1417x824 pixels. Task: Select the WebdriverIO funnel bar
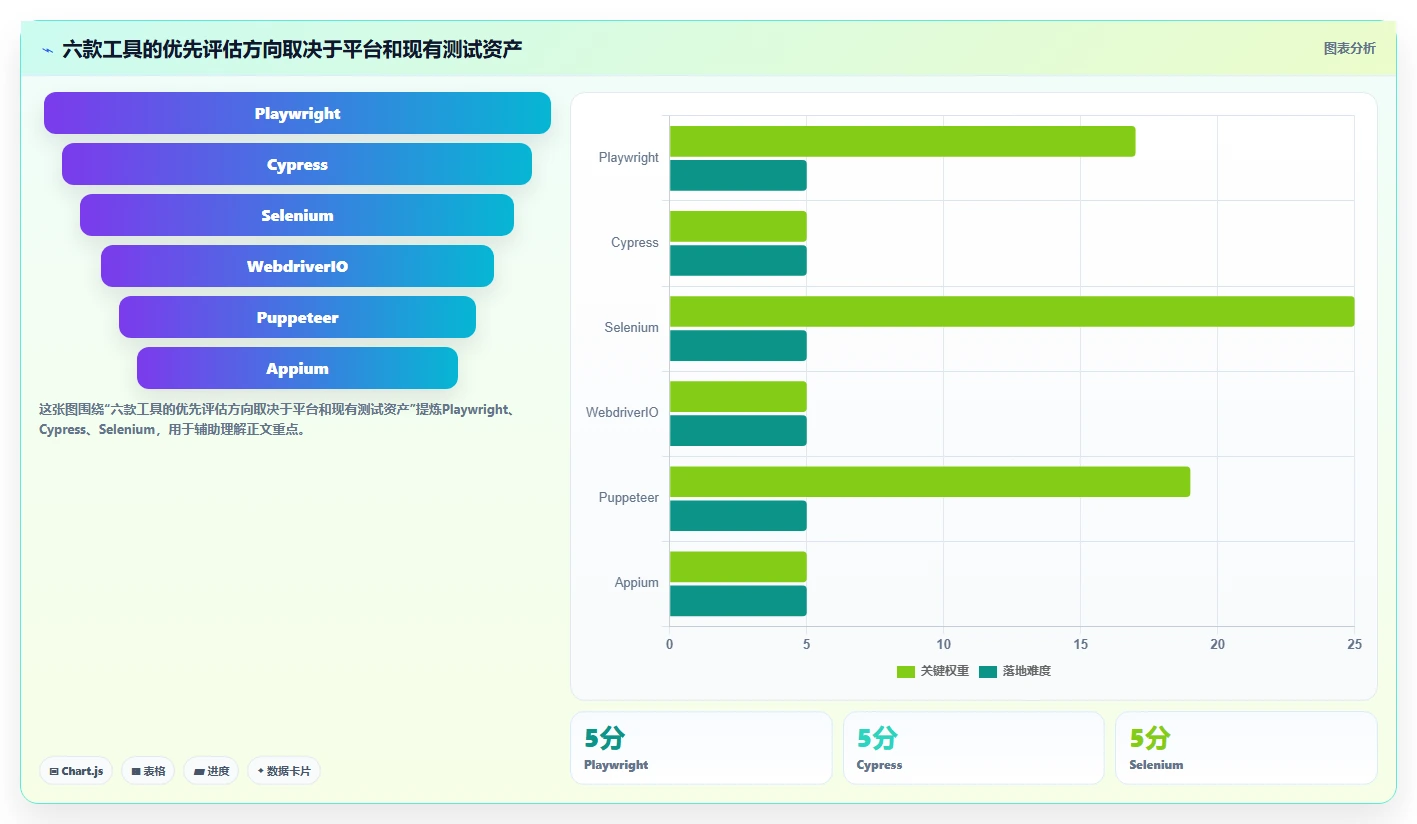tap(297, 266)
